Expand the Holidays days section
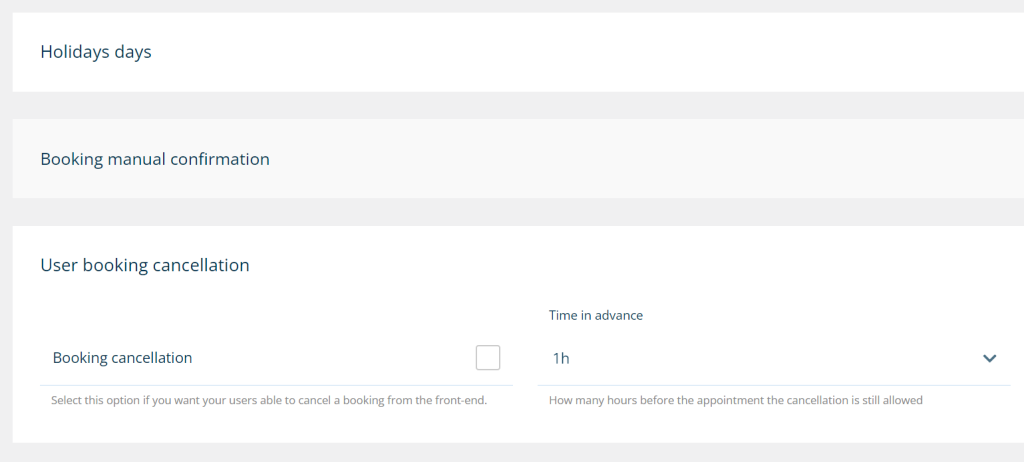Image resolution: width=1024 pixels, height=462 pixels. point(96,52)
